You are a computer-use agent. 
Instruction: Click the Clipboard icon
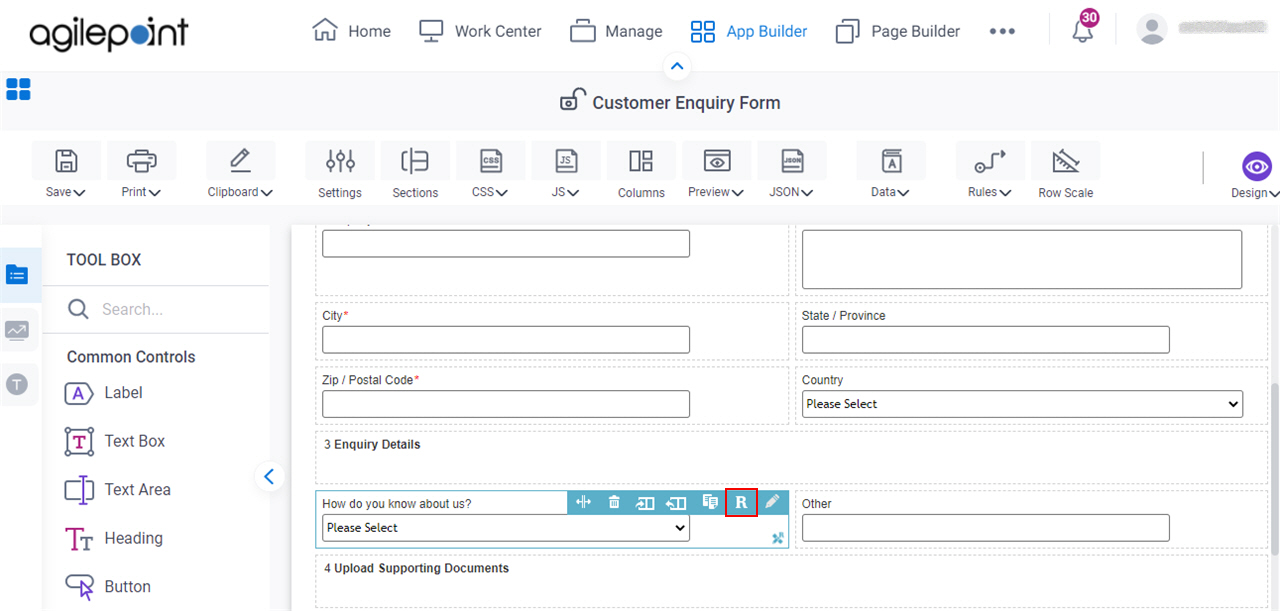pyautogui.click(x=240, y=160)
